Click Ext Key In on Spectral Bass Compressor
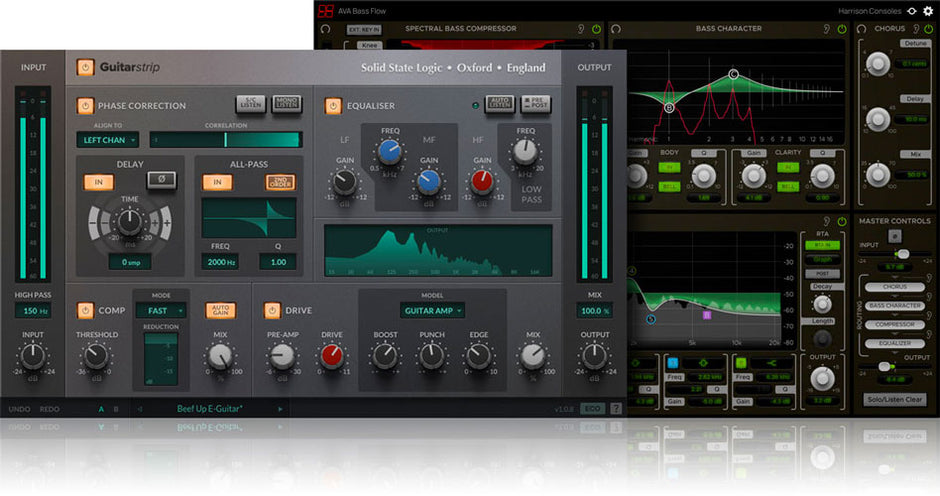 364,29
